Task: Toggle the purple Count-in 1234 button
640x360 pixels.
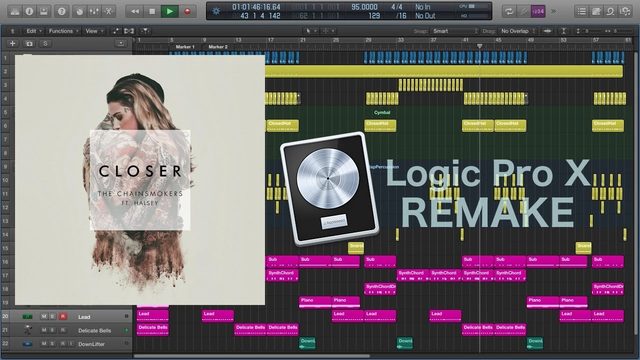Action: pos(538,11)
